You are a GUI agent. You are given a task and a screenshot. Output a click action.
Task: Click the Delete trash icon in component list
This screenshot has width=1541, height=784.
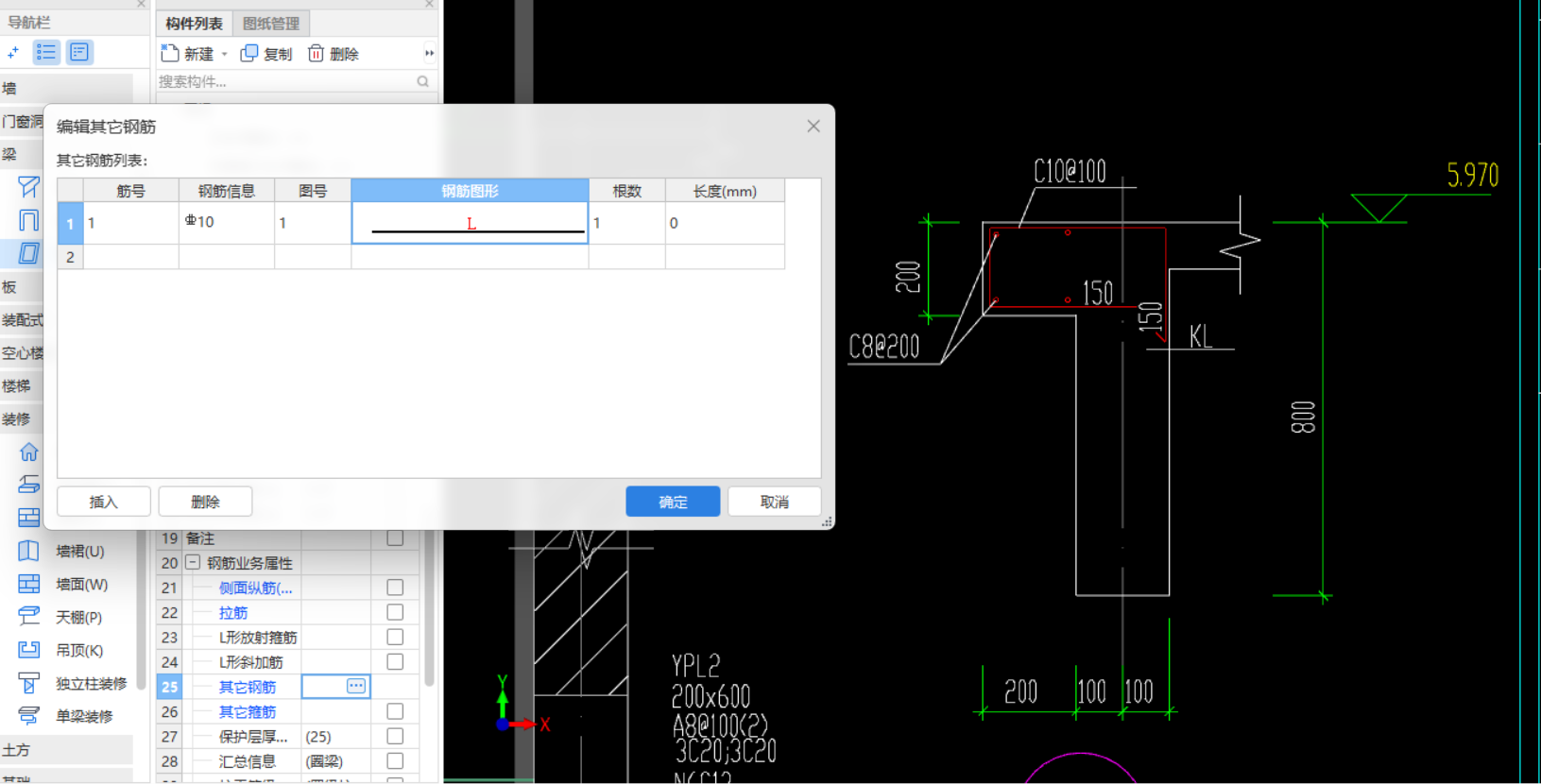coord(316,53)
